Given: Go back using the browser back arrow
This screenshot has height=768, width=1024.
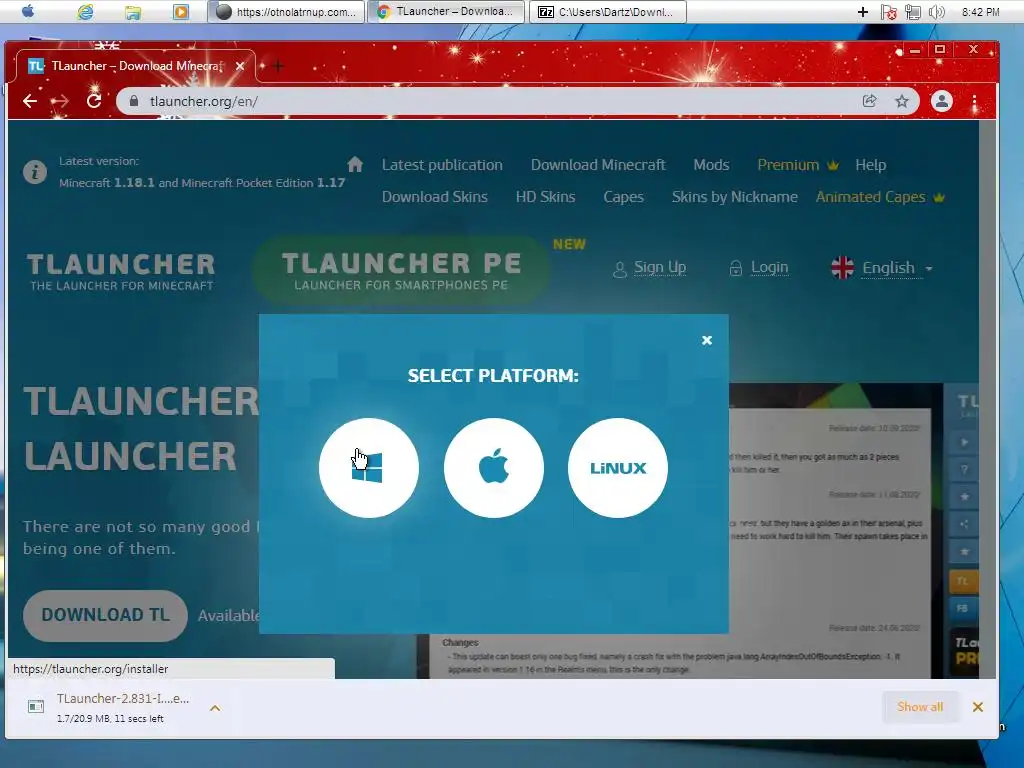Looking at the screenshot, I should [30, 101].
